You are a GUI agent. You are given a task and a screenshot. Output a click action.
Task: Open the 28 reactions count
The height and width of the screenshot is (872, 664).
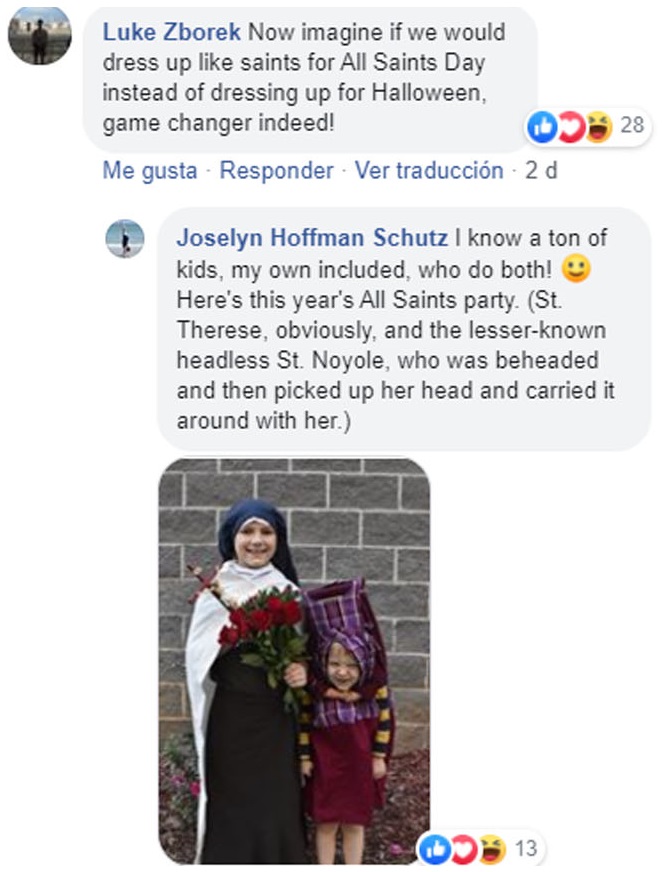pos(632,125)
